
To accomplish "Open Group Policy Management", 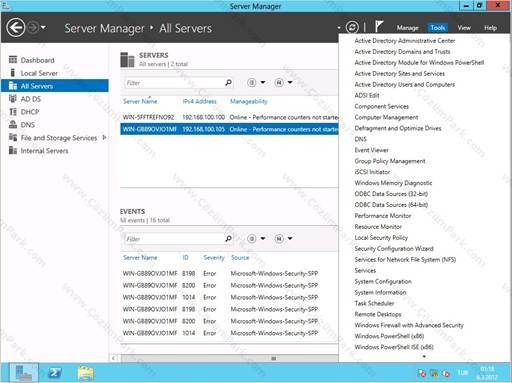I will [x=390, y=161].
